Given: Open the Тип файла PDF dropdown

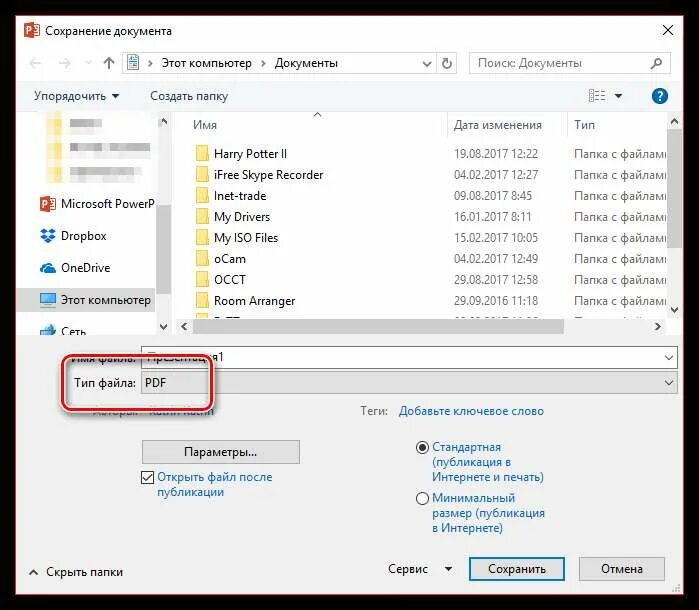Looking at the screenshot, I should [409, 383].
